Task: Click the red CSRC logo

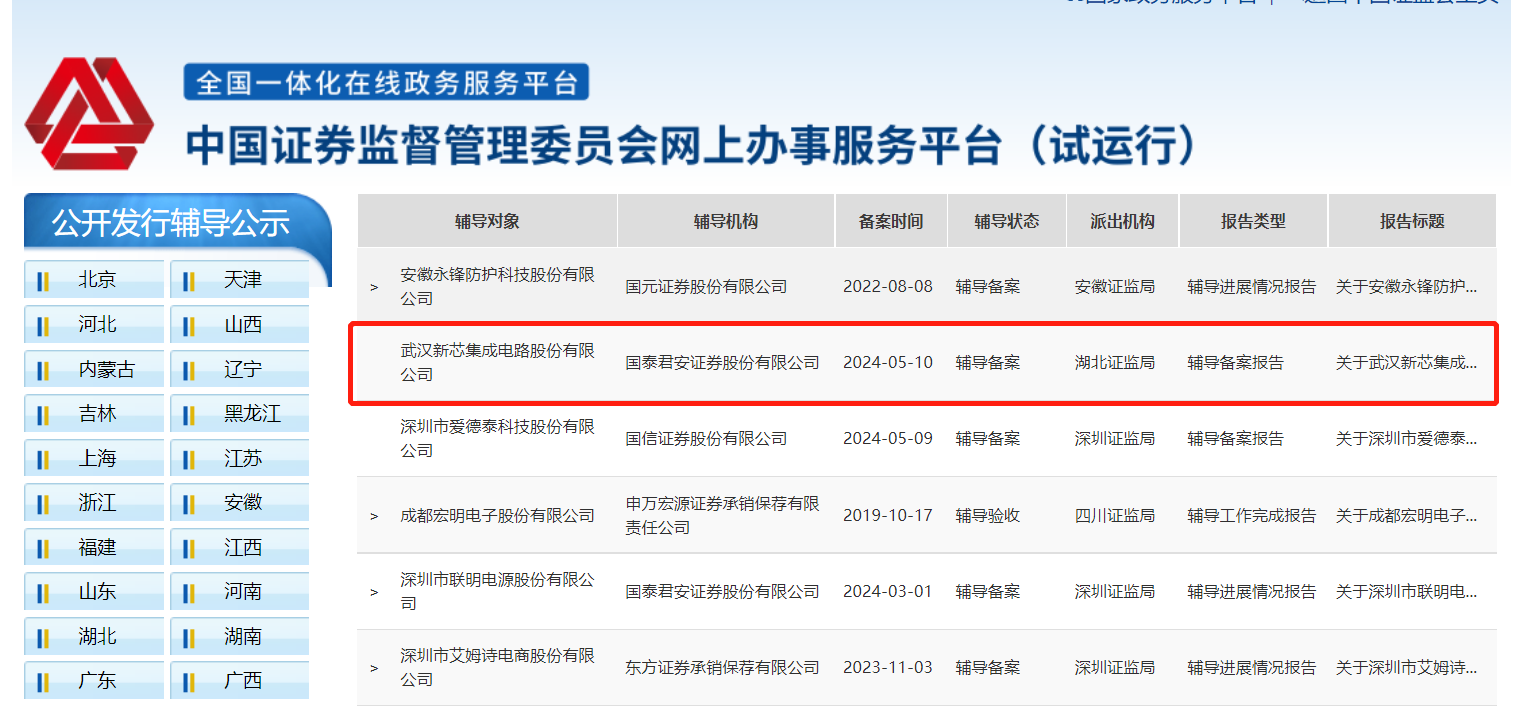Action: tap(88, 113)
